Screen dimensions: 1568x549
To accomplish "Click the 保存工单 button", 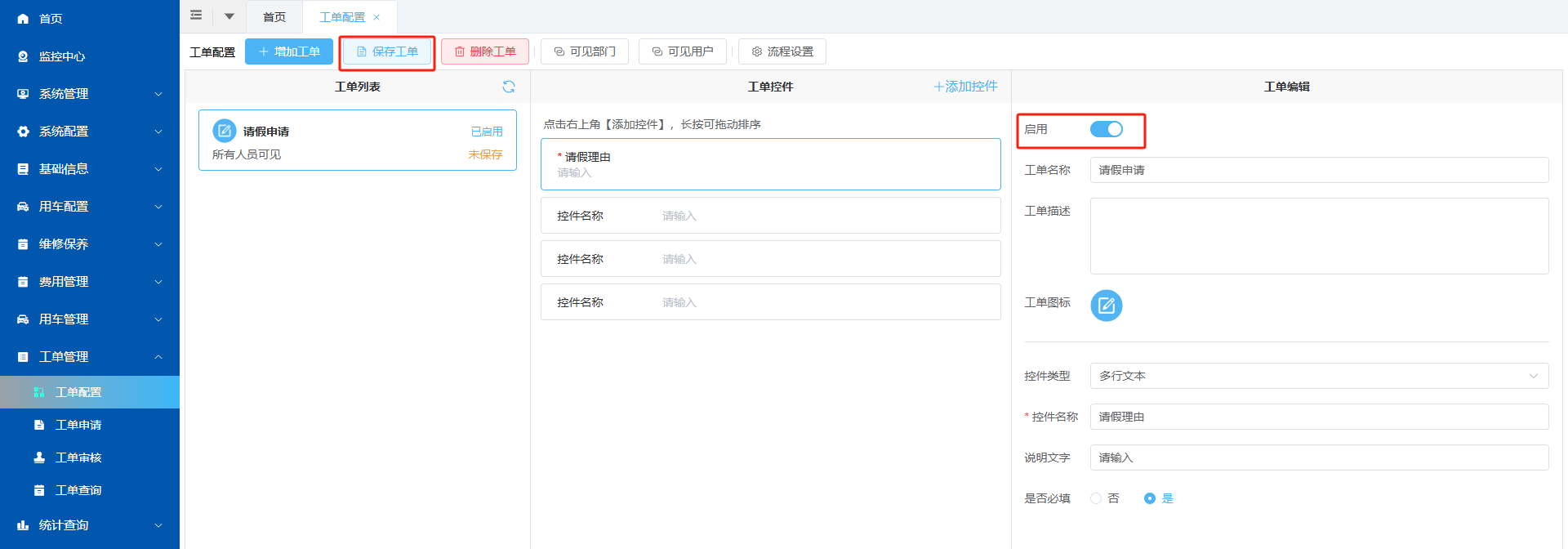I will 387,51.
